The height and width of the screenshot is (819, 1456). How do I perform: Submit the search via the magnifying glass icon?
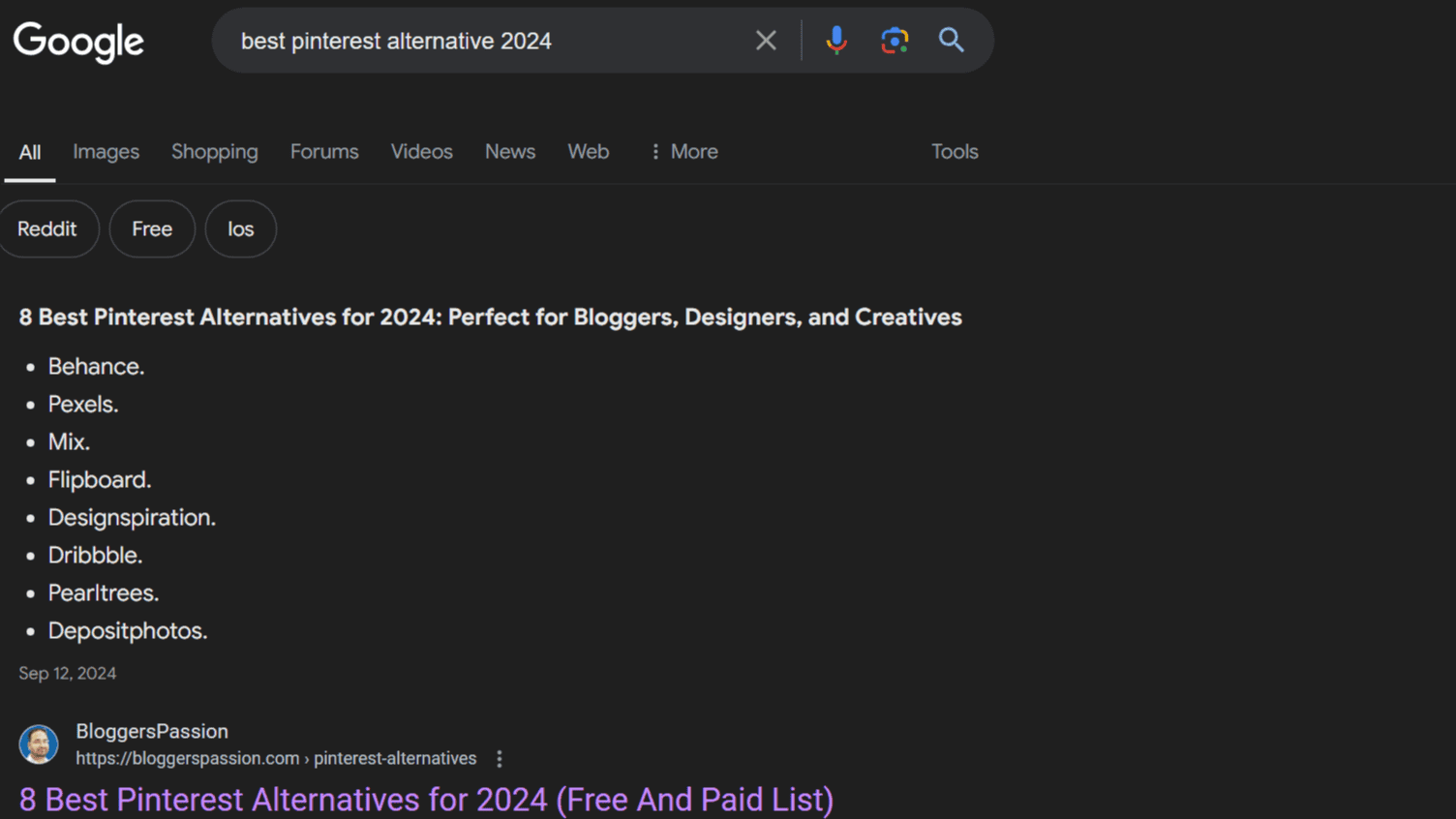click(951, 40)
